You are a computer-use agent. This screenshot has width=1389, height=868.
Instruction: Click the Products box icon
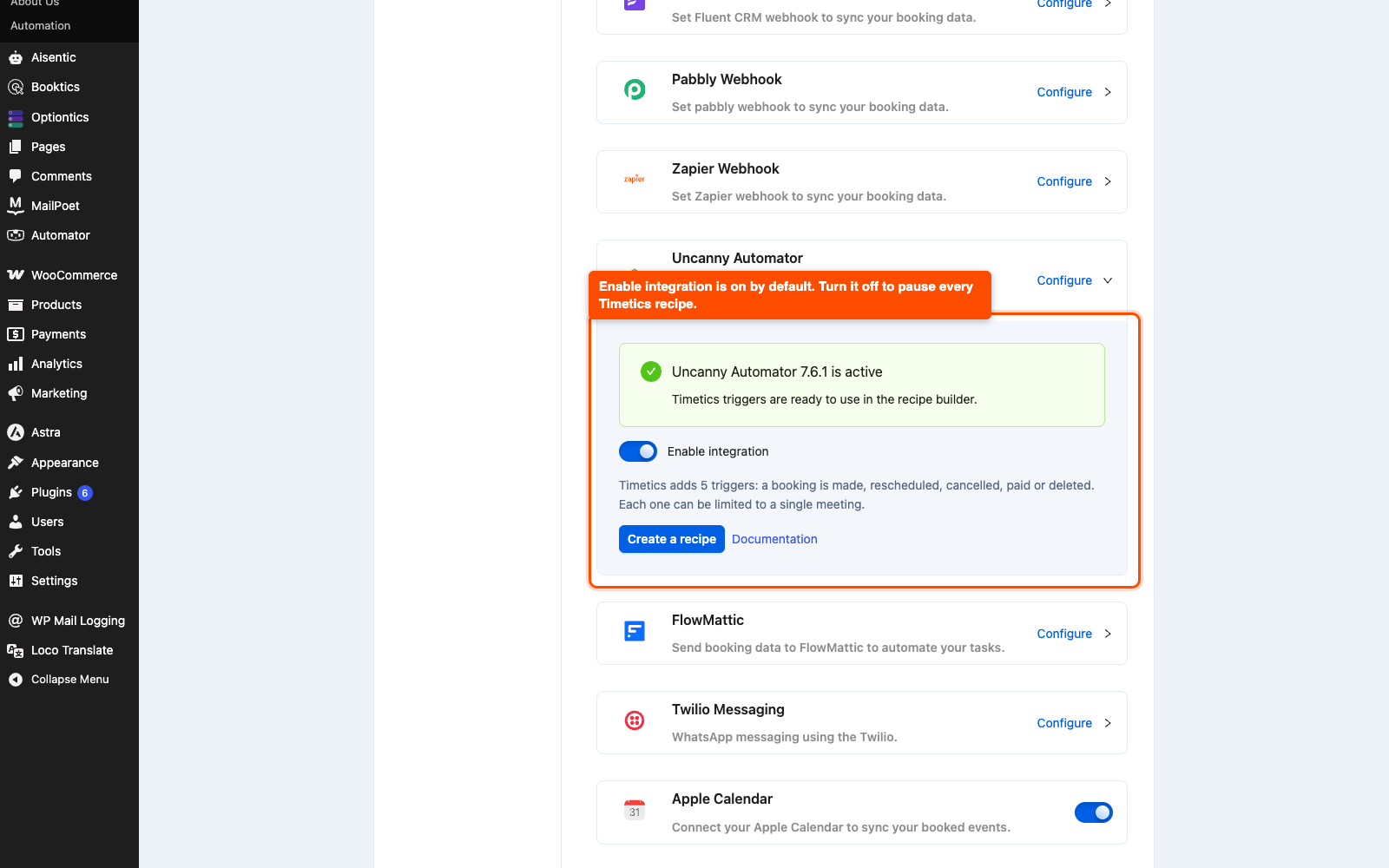[16, 305]
